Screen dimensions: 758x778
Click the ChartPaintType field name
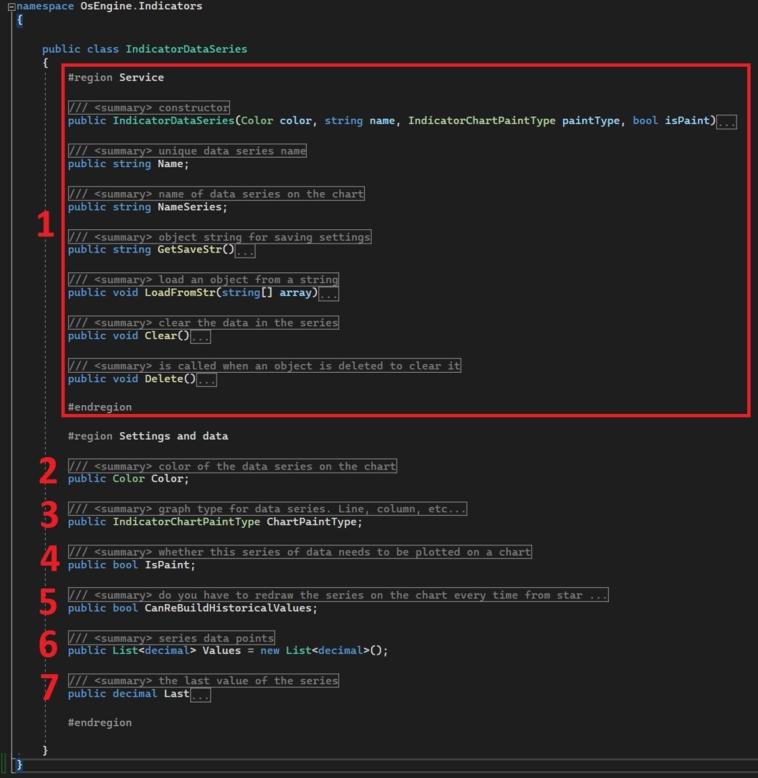[311, 522]
